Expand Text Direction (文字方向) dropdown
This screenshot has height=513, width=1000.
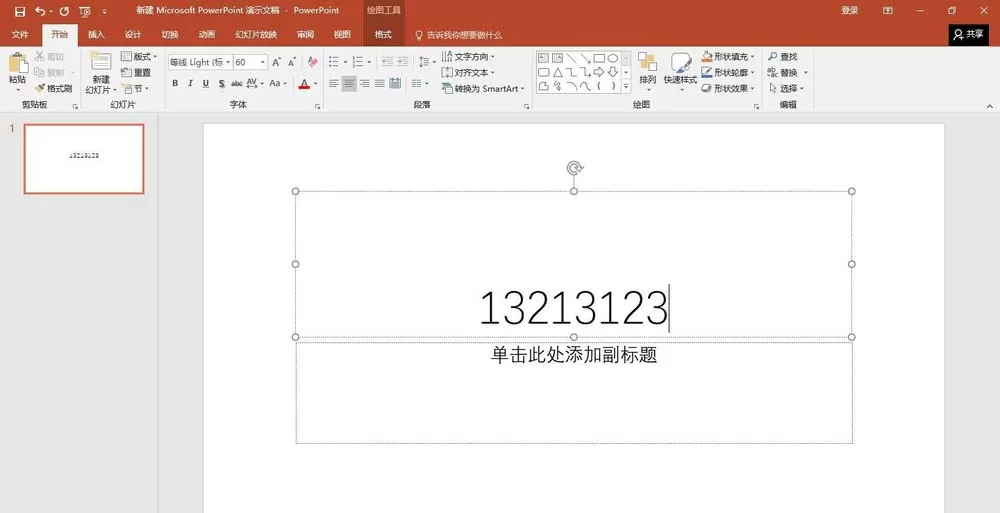coord(469,57)
